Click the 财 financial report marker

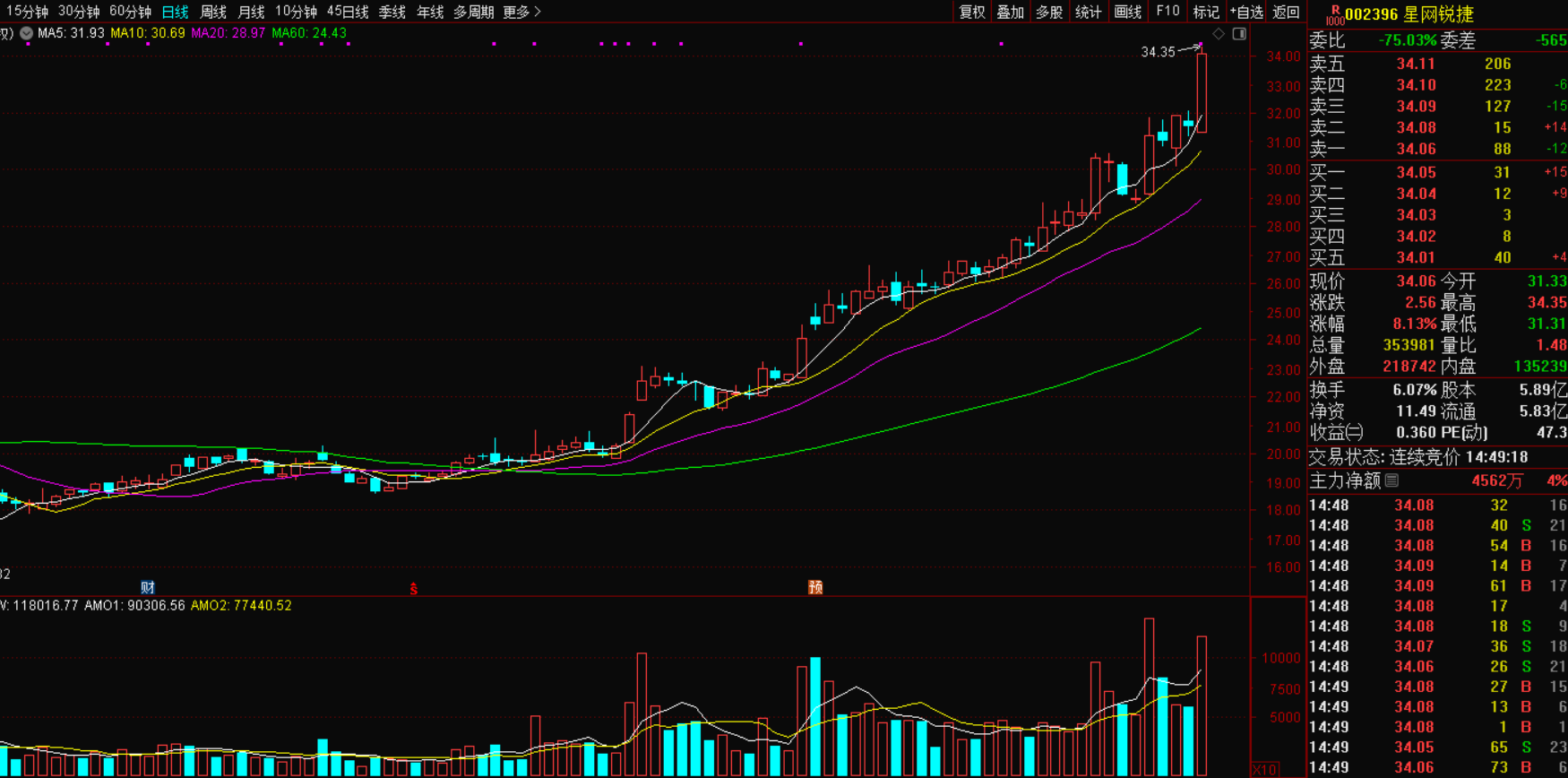point(148,587)
